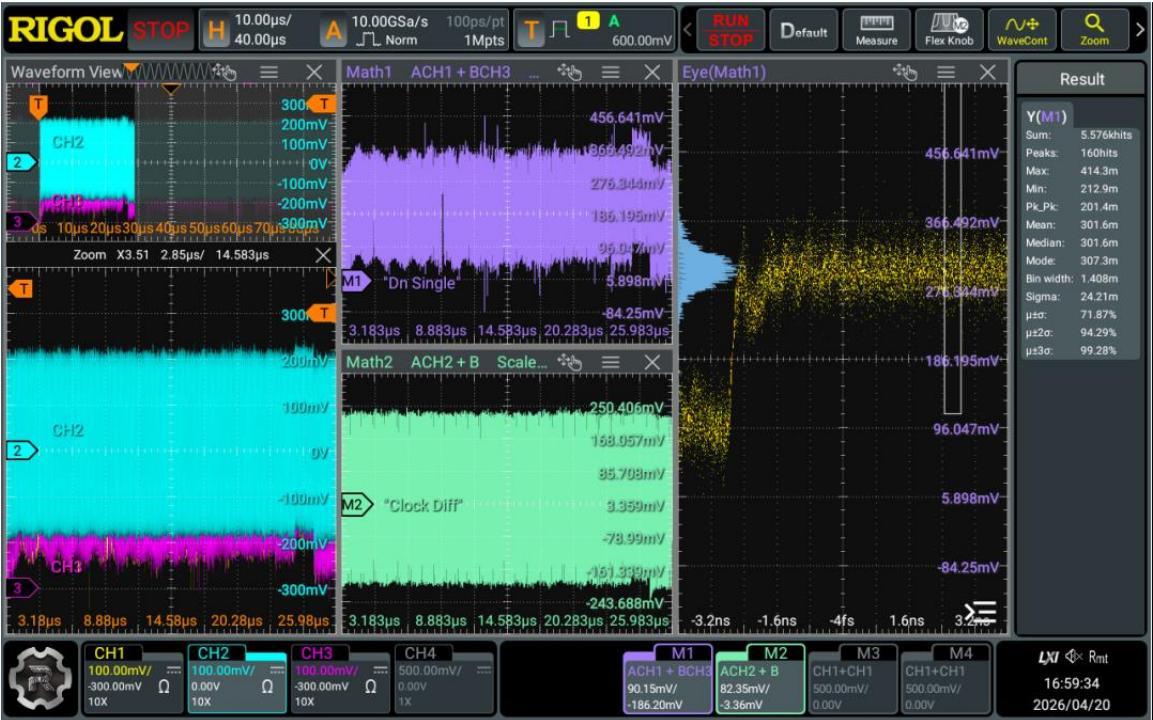Tap the Flex Knob icon

pyautogui.click(x=949, y=30)
